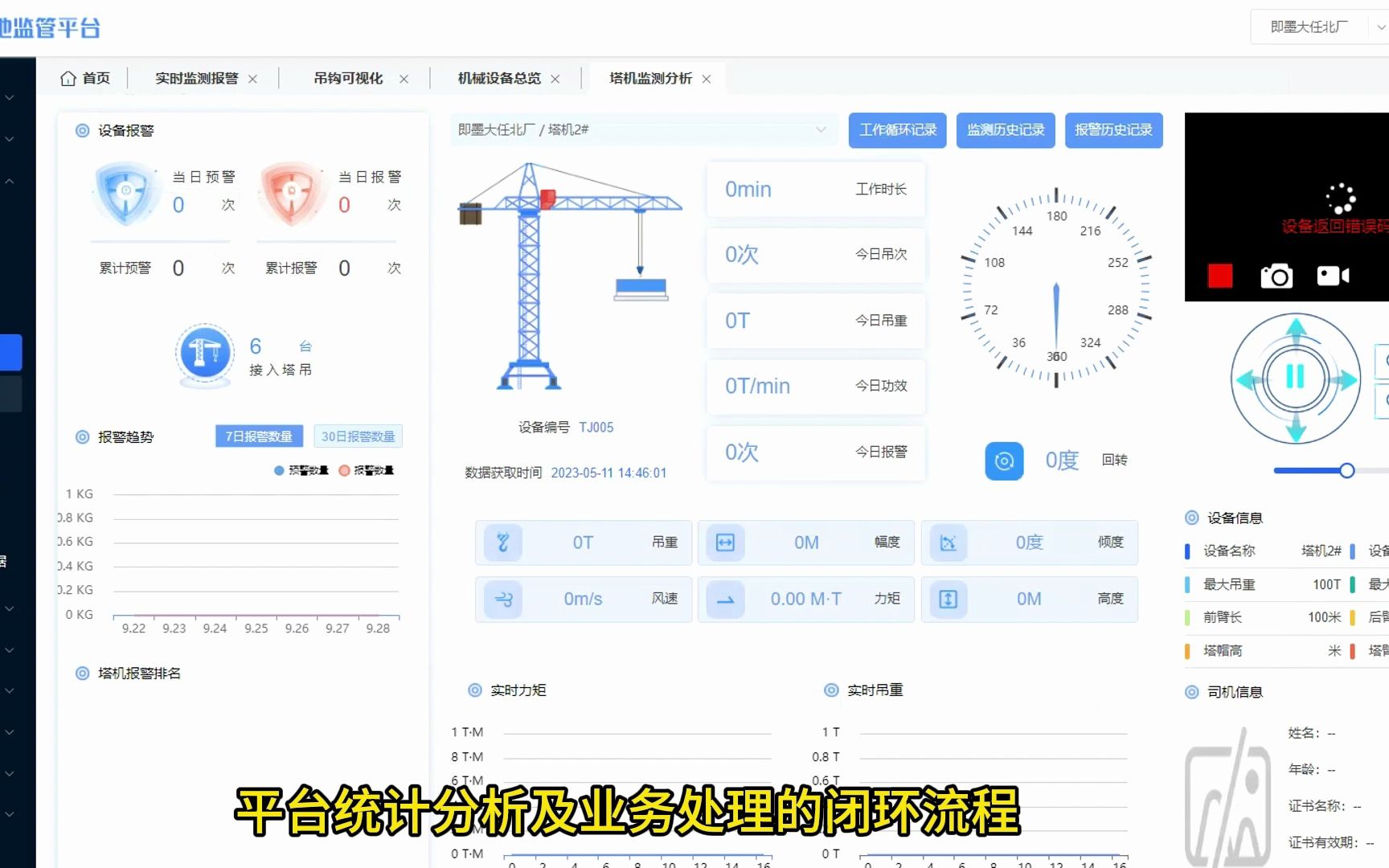Click the 风速 wind speed icon
1389x868 pixels.
point(503,599)
